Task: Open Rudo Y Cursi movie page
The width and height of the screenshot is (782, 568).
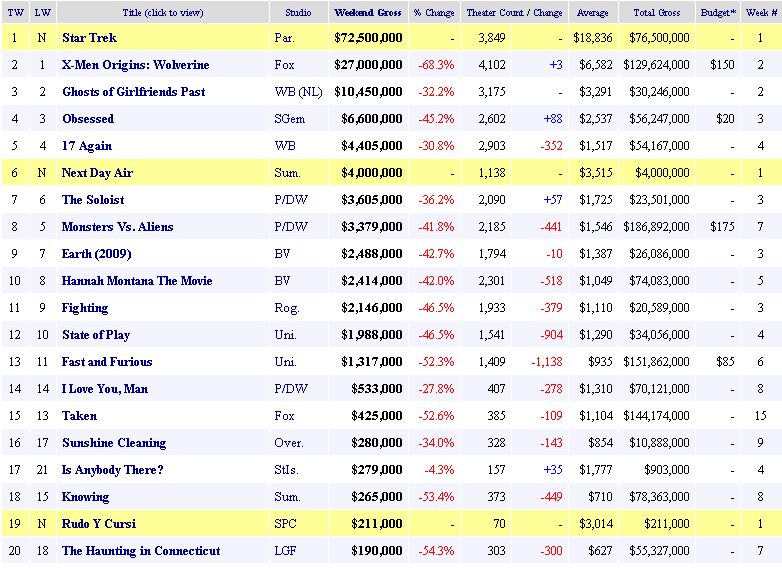Action: (98, 524)
